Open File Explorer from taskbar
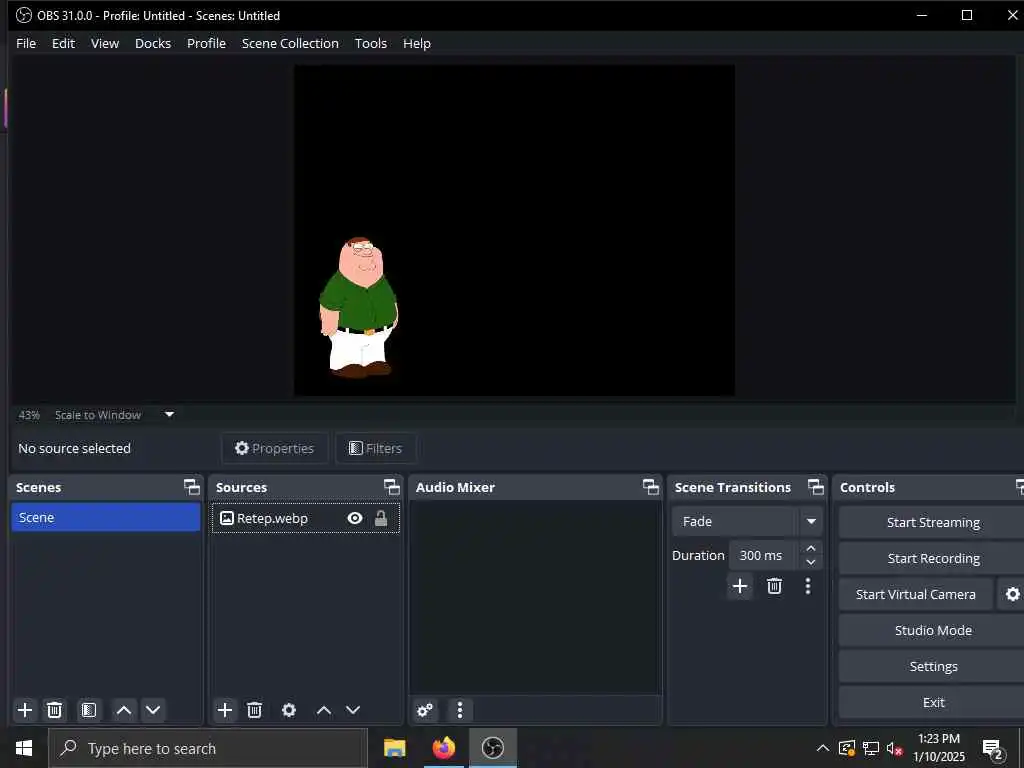 [x=394, y=748]
